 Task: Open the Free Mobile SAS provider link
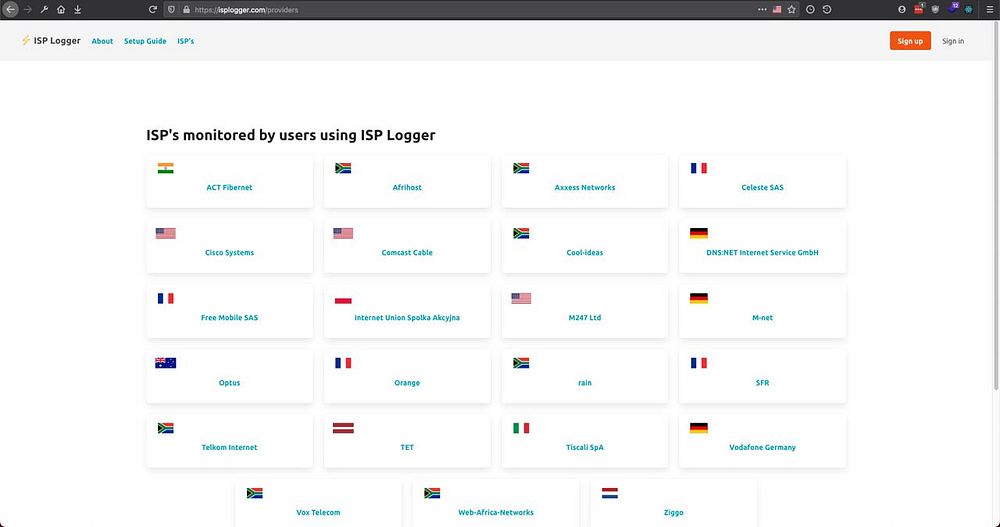(229, 318)
